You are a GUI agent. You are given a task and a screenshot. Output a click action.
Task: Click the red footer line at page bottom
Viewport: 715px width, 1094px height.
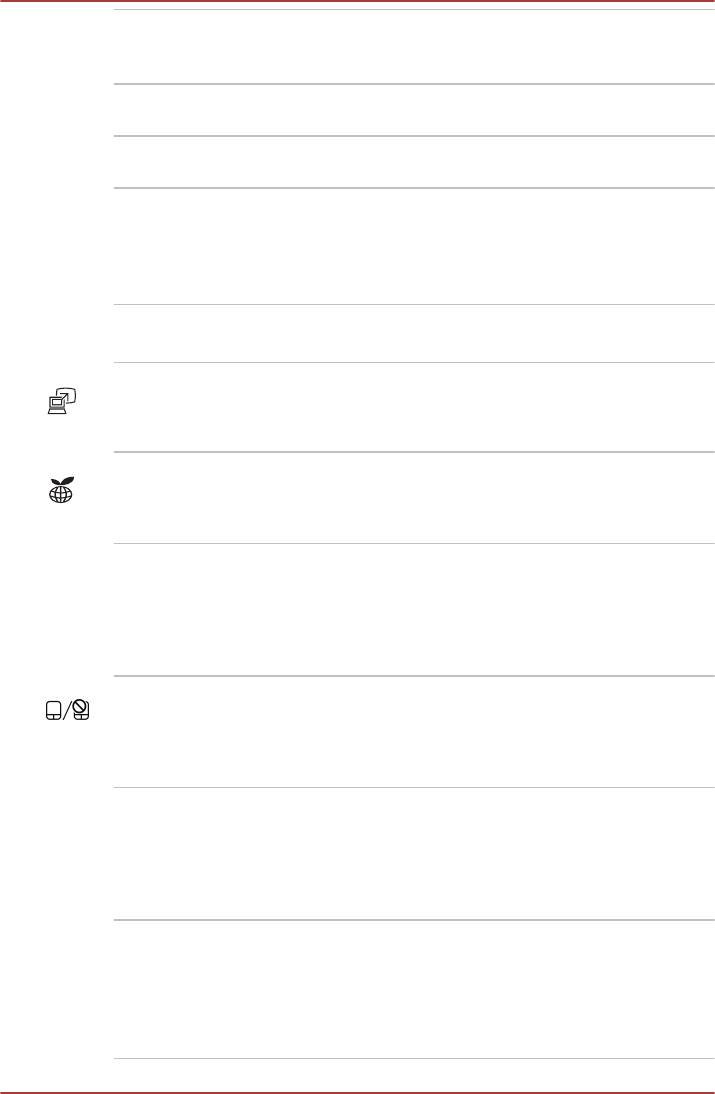click(x=357, y=1092)
